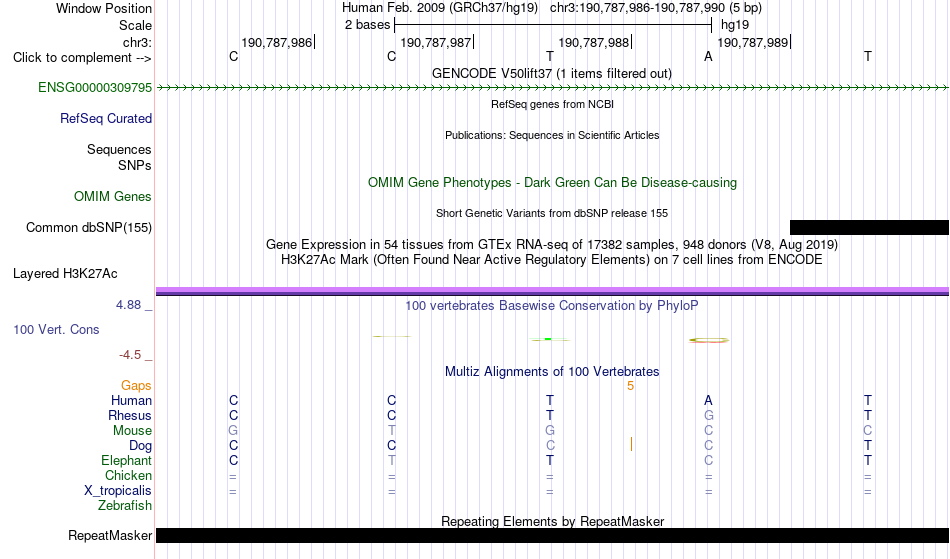Click the Rhesus species label
Image resolution: width=950 pixels, height=559 pixels.
[x=130, y=416]
